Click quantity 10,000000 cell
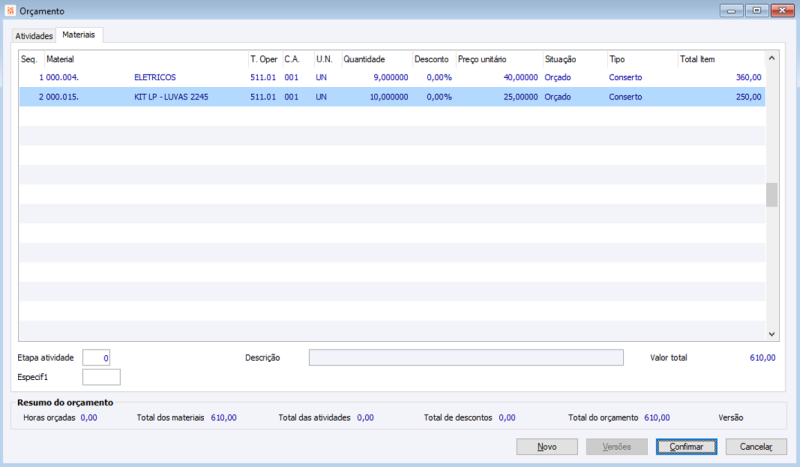The height and width of the screenshot is (467, 800). 389,97
